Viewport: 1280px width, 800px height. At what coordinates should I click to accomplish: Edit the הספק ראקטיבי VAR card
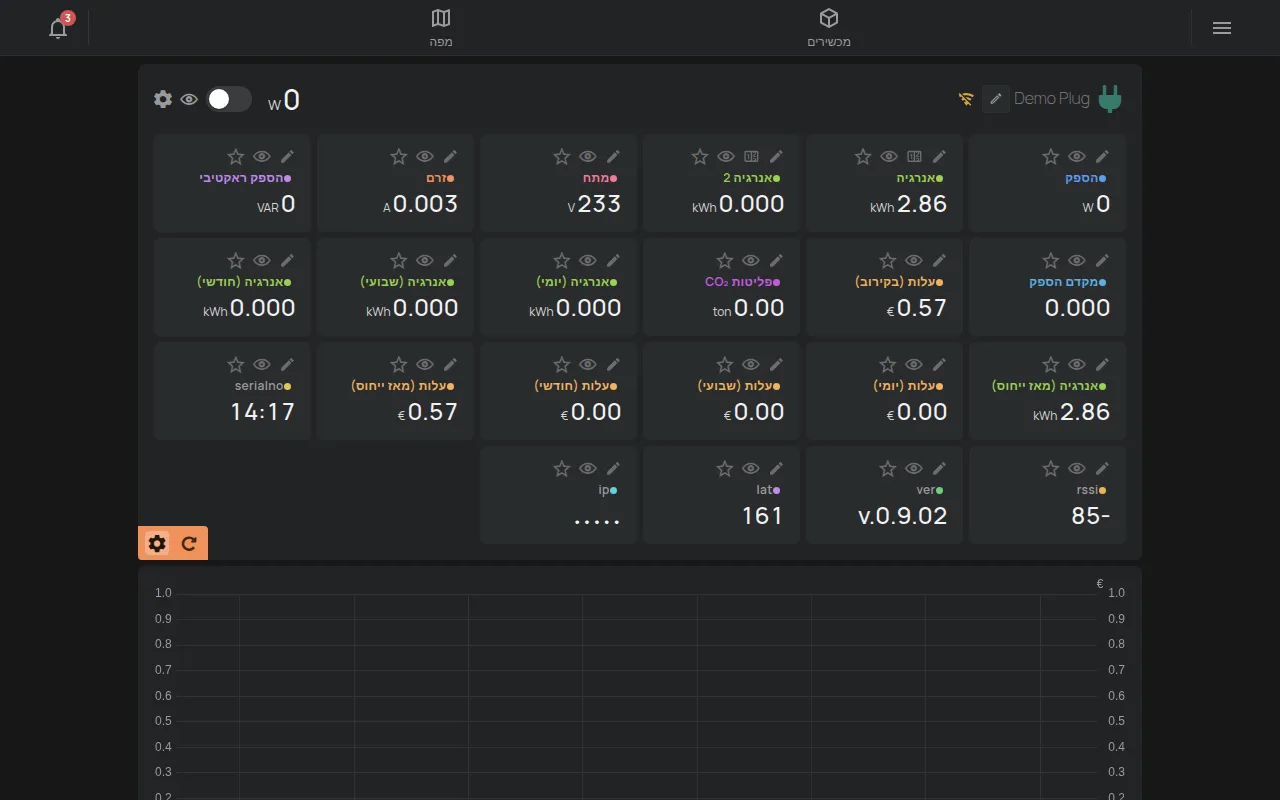(287, 156)
